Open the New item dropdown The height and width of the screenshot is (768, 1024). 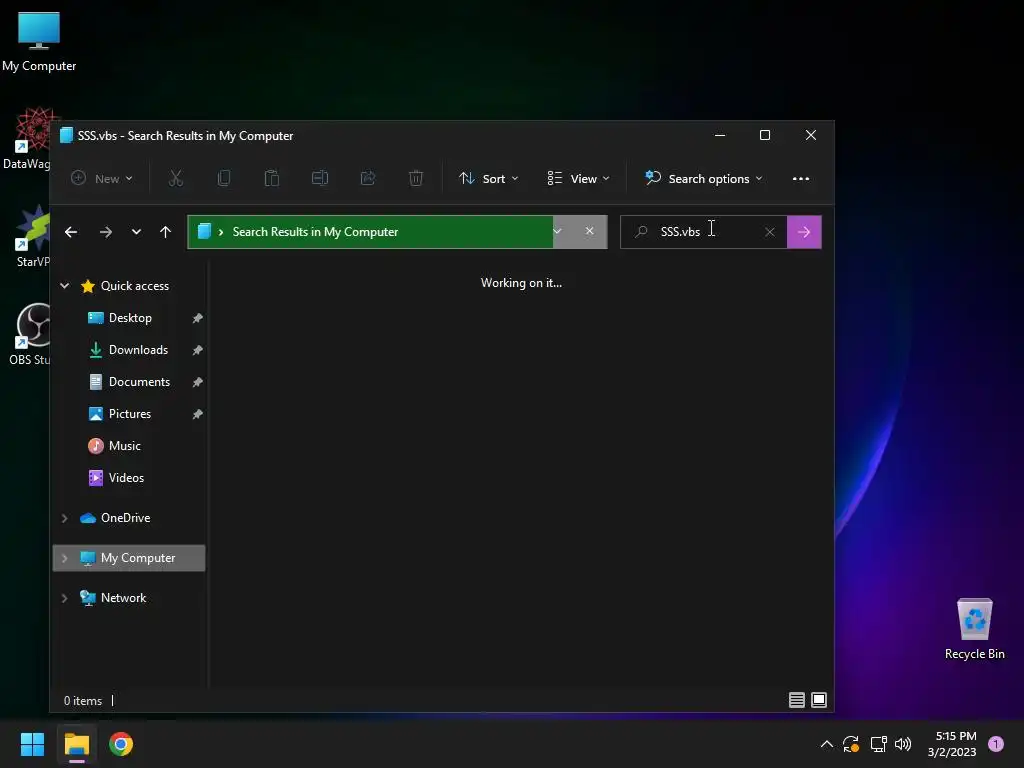click(x=102, y=178)
